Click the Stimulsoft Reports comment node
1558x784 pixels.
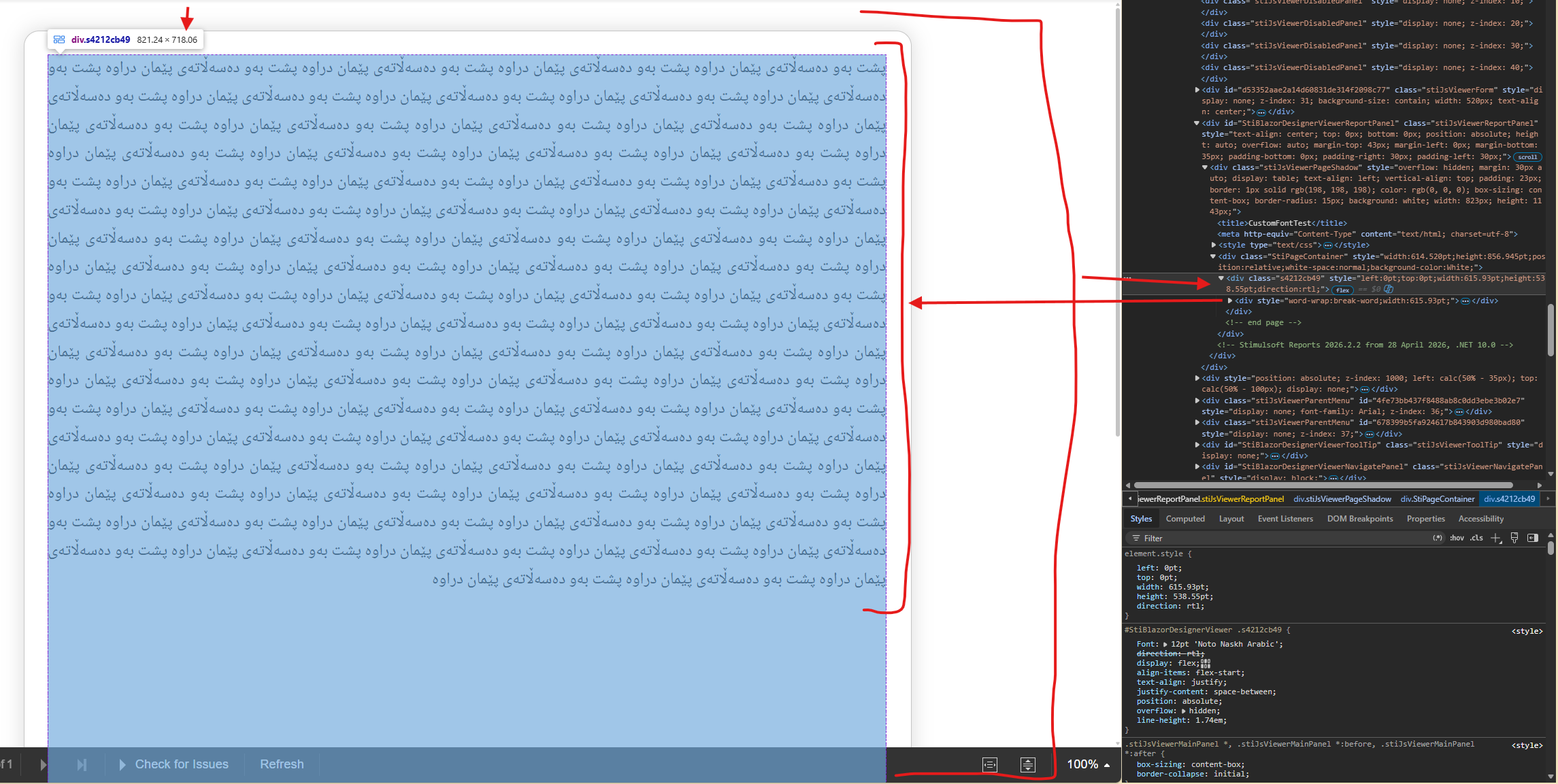click(x=1365, y=345)
